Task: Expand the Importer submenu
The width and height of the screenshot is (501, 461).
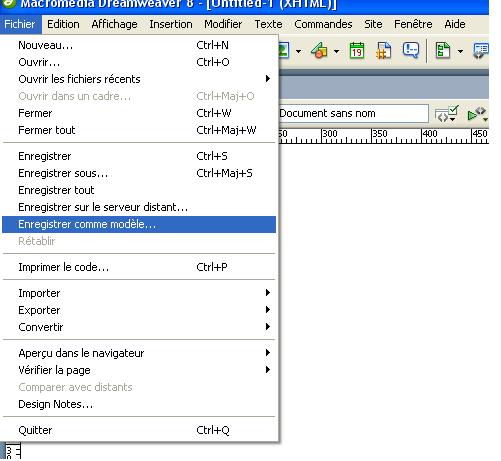Action: pyautogui.click(x=139, y=293)
